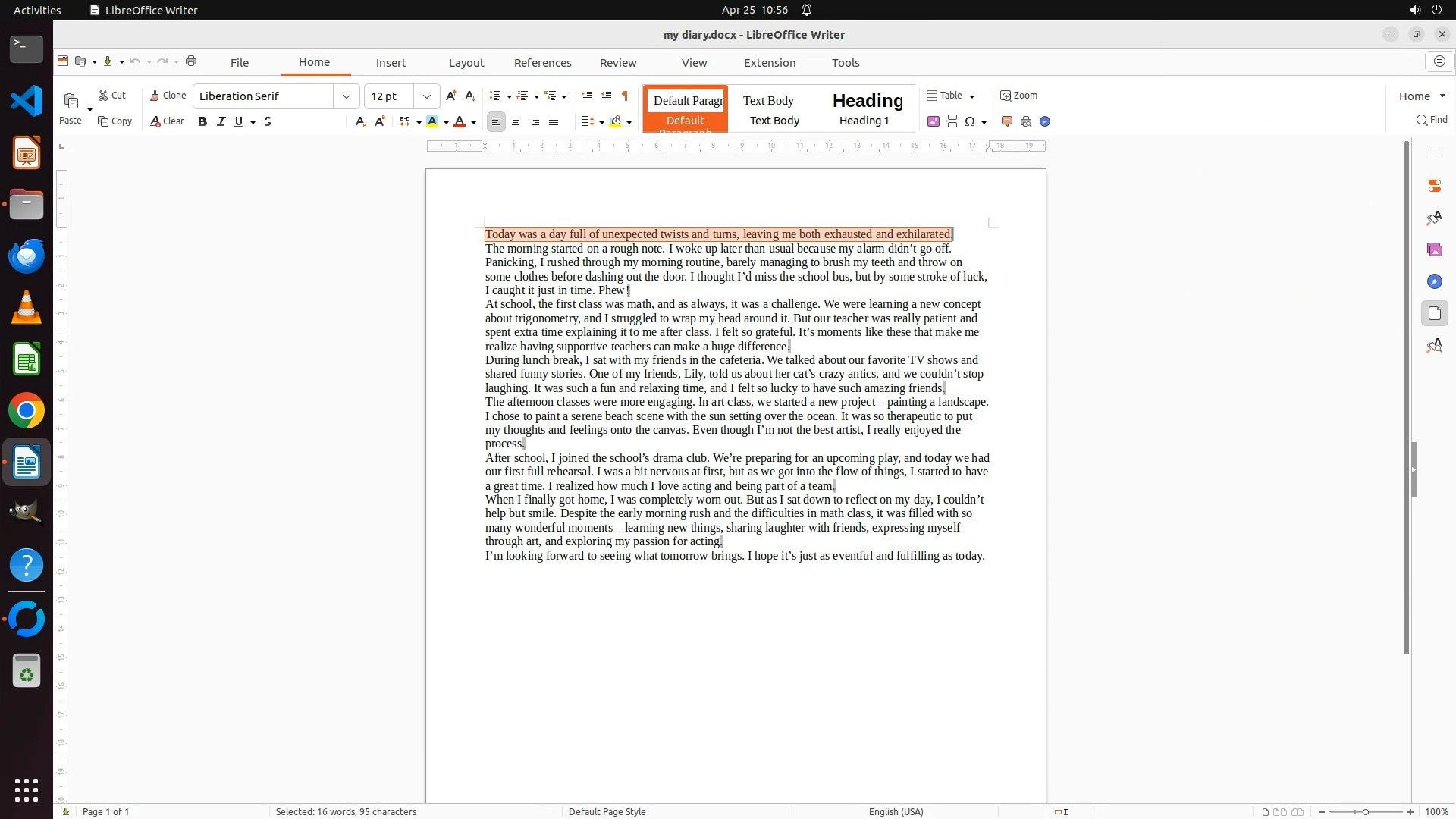
Task: Open the sidebar Styles panel icon
Action: point(1434,218)
